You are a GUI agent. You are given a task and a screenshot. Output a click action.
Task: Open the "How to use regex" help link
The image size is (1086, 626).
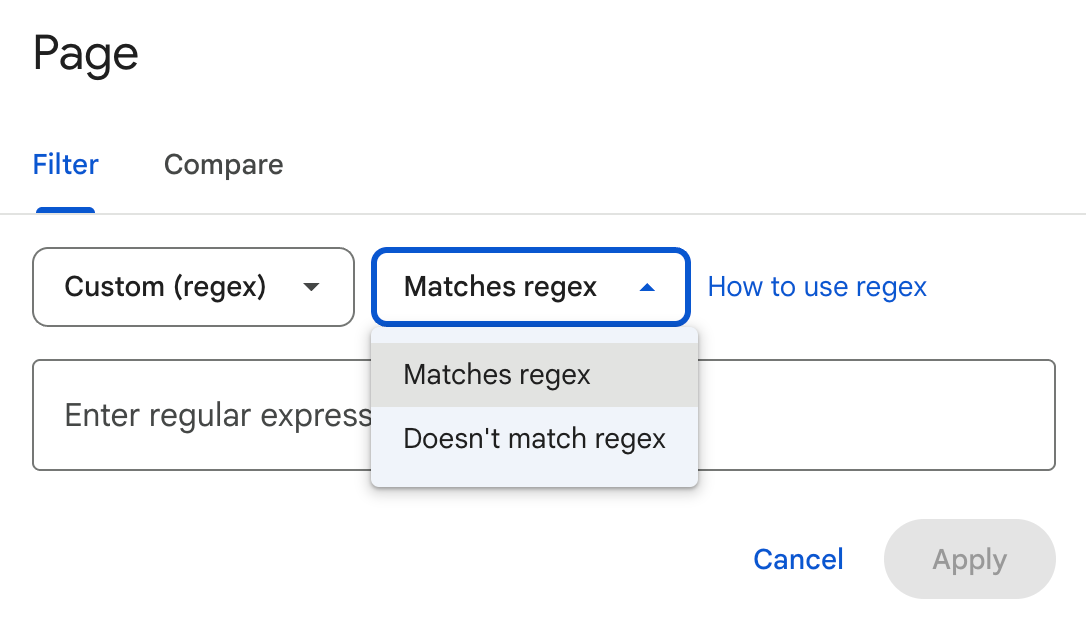817,287
